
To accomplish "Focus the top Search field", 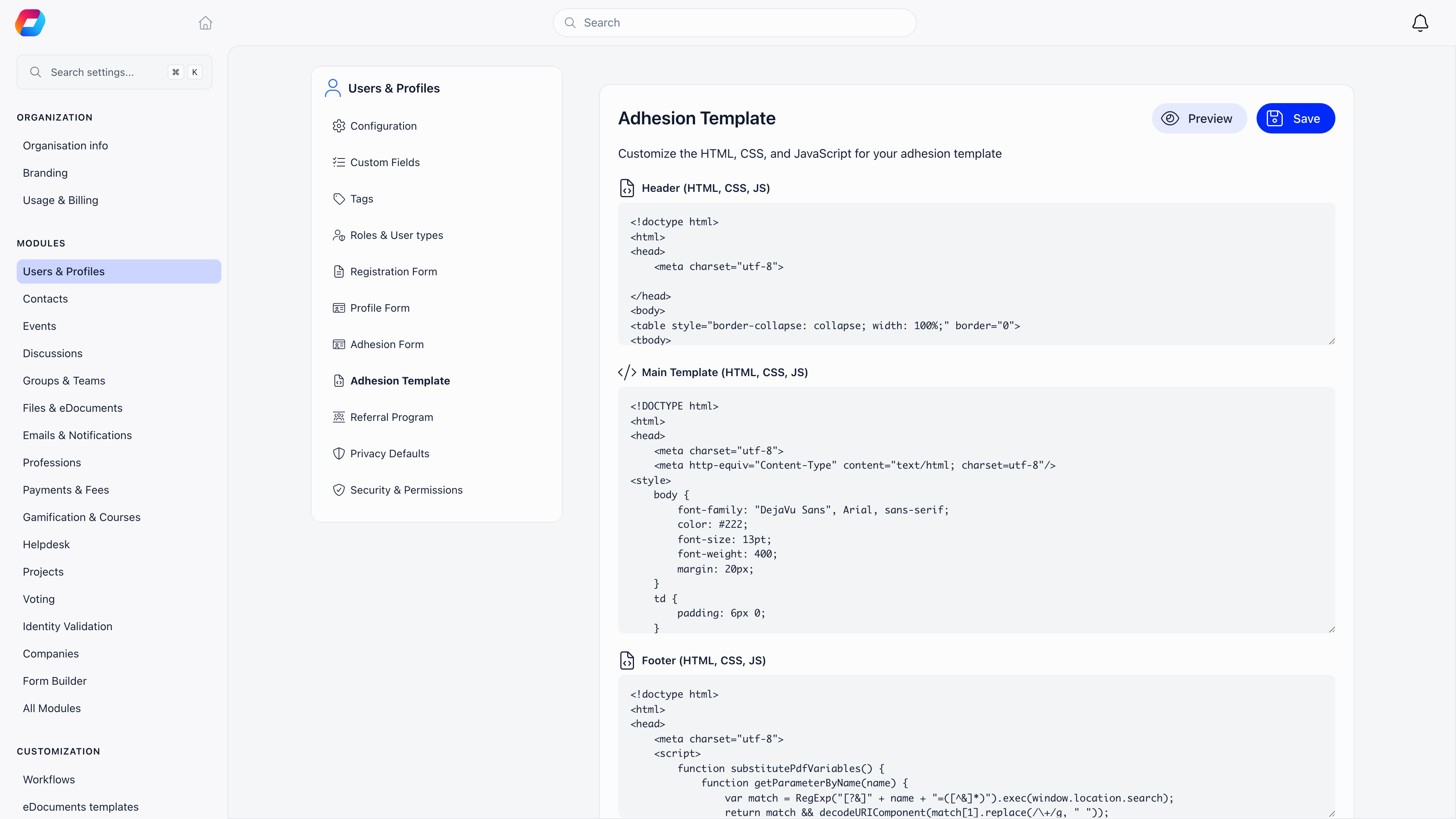I will pyautogui.click(x=734, y=23).
